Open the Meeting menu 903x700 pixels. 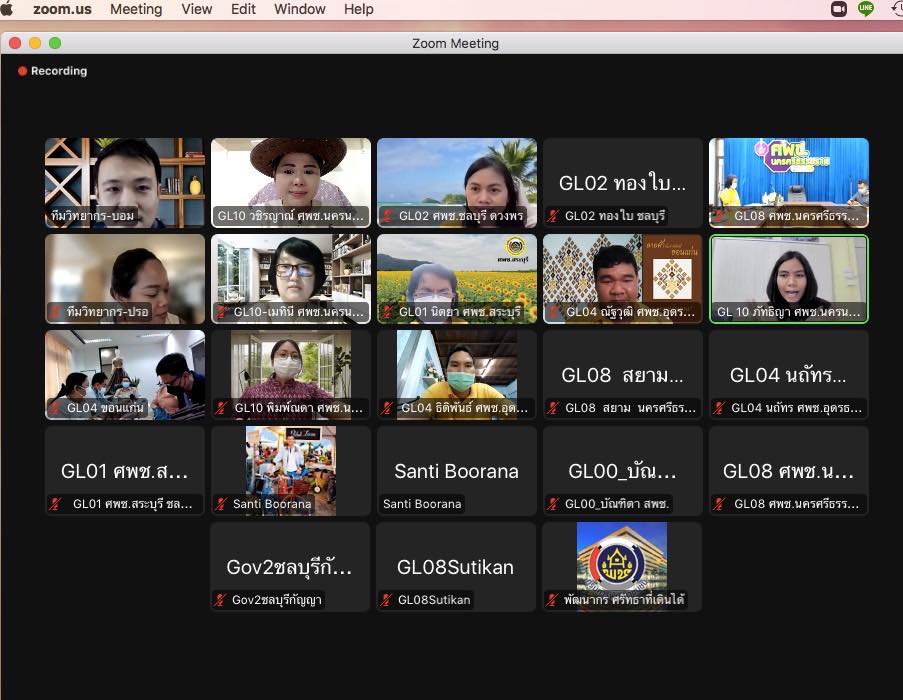click(136, 9)
